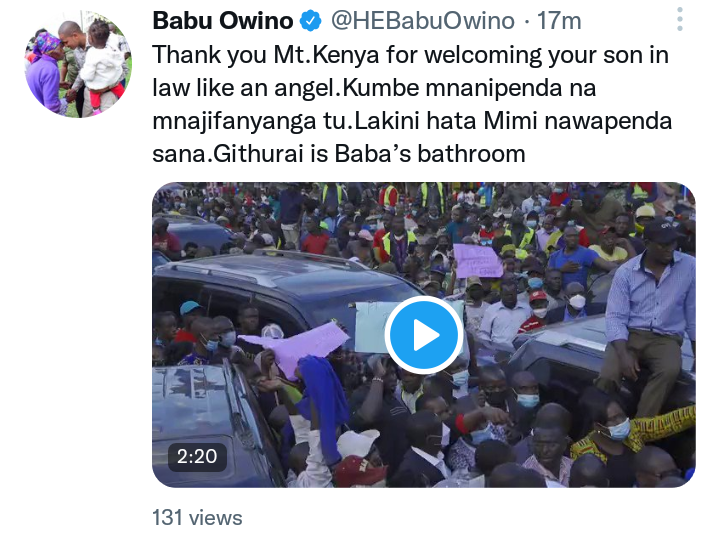Click the 17m timestamp link
The width and height of the screenshot is (720, 553).
coord(559,21)
